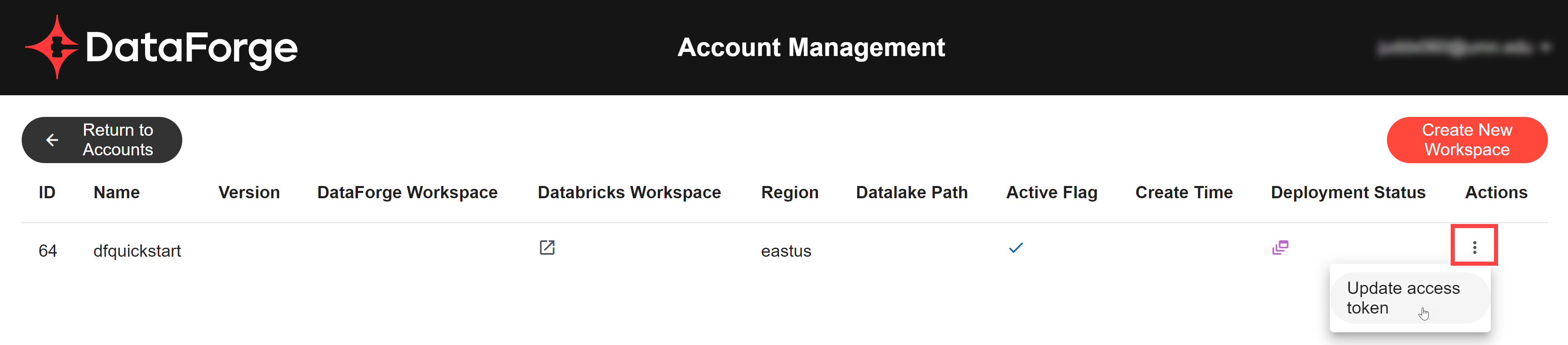Open the Databricks Workspace external link icon
Viewport: 1568px width, 345px height.
(547, 248)
